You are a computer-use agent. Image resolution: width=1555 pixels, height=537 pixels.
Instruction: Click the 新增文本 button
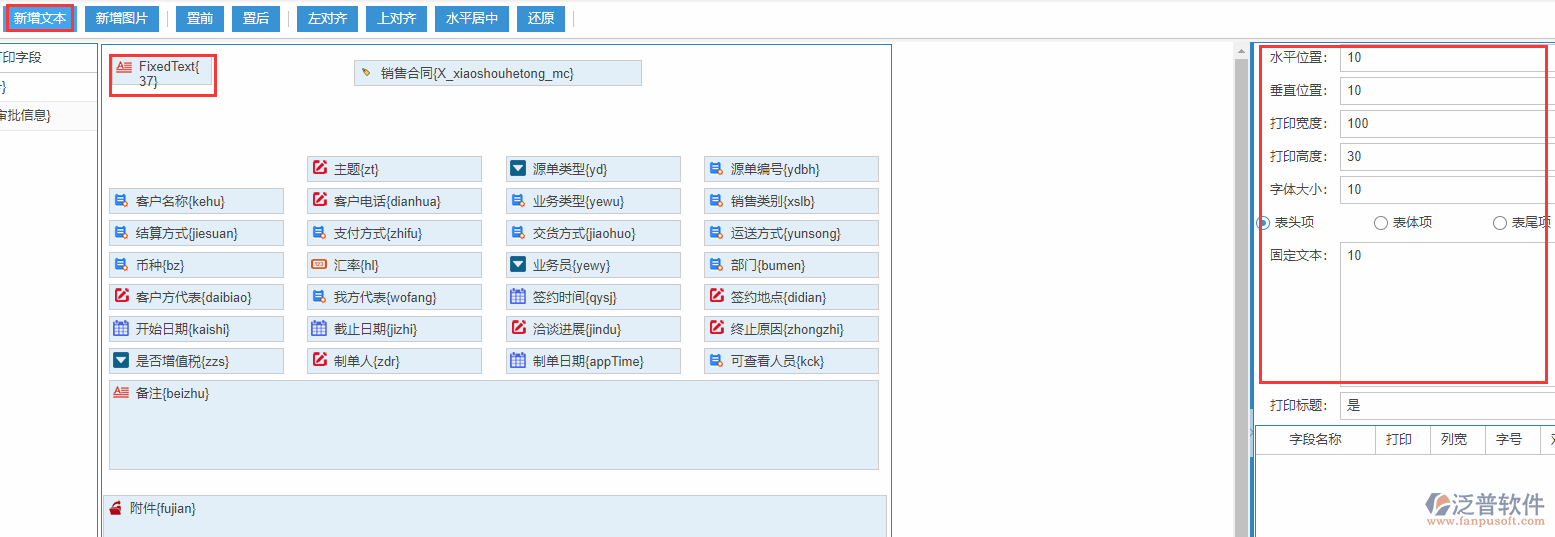tap(40, 18)
